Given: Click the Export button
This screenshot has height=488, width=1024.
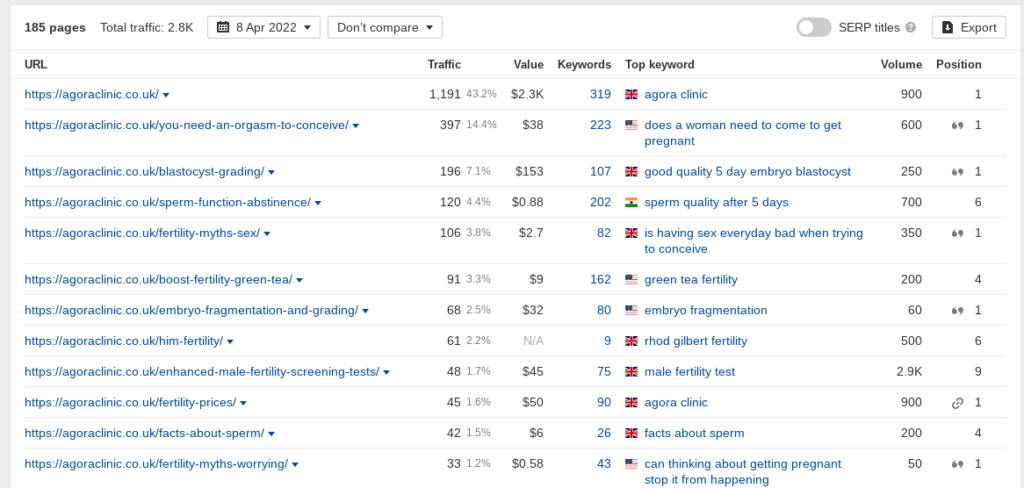Looking at the screenshot, I should pyautogui.click(x=968, y=27).
